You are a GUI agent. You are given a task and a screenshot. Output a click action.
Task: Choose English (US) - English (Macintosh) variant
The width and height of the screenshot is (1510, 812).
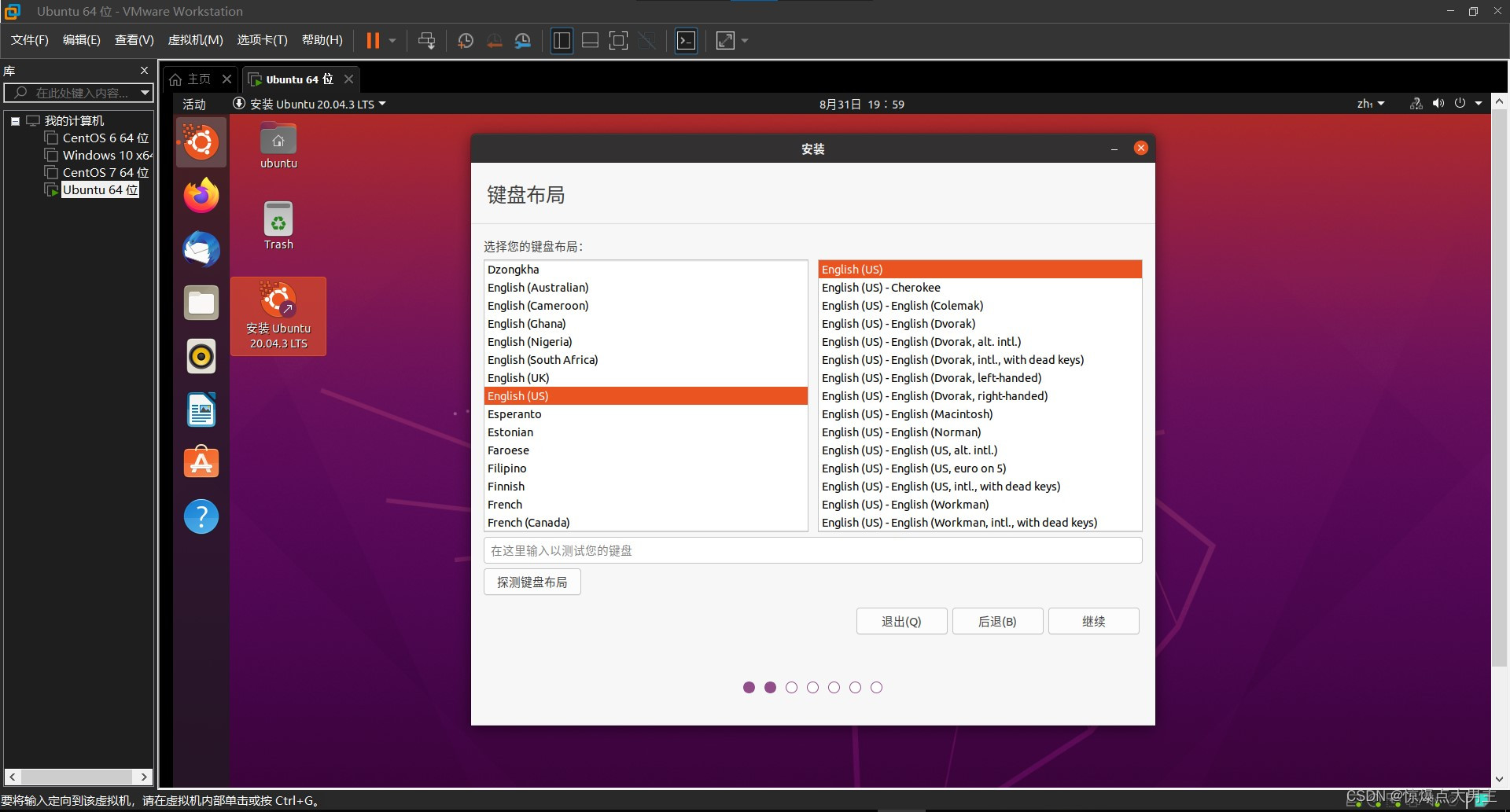click(980, 414)
